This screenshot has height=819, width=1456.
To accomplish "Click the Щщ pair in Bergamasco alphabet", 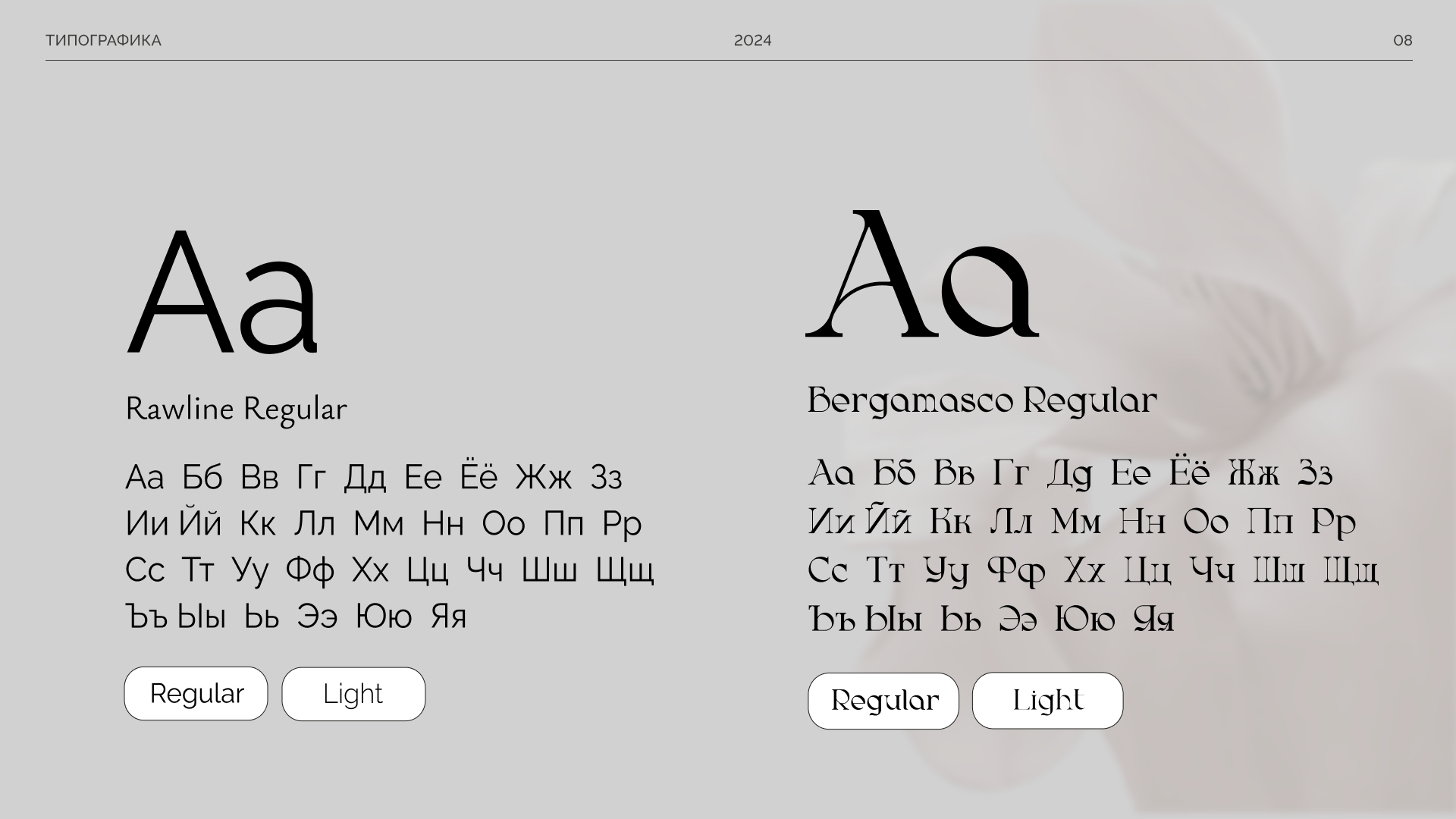I will click(1351, 571).
